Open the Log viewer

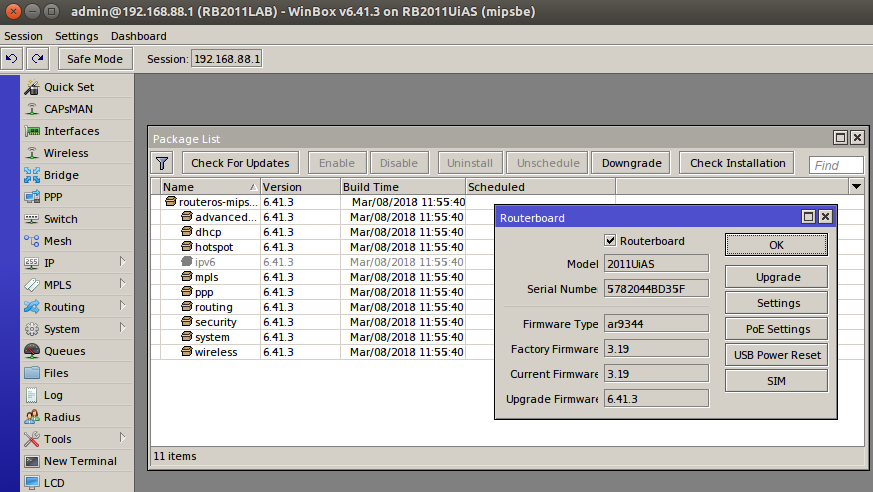pyautogui.click(x=53, y=395)
